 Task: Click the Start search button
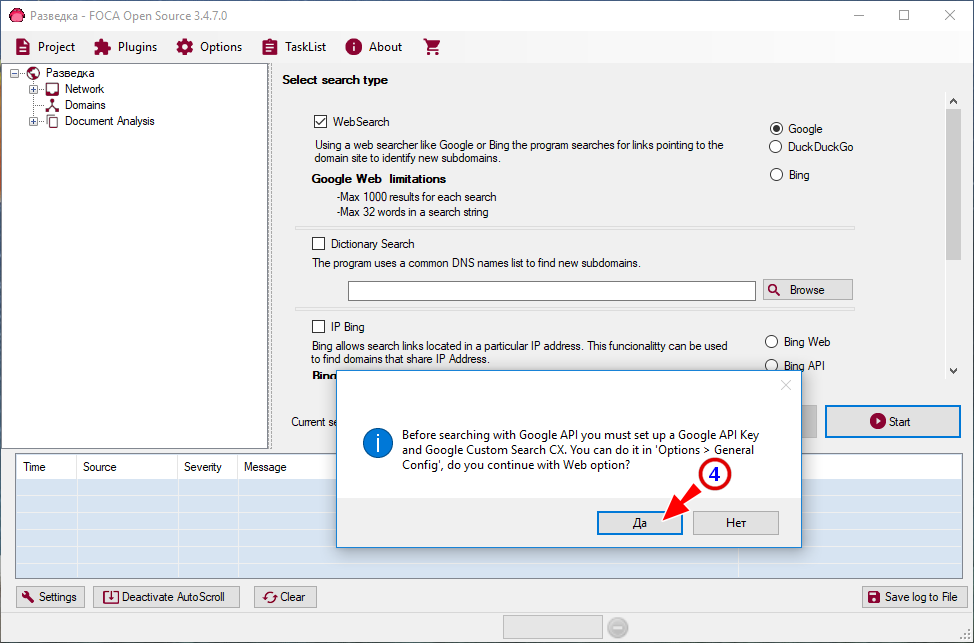(x=893, y=422)
